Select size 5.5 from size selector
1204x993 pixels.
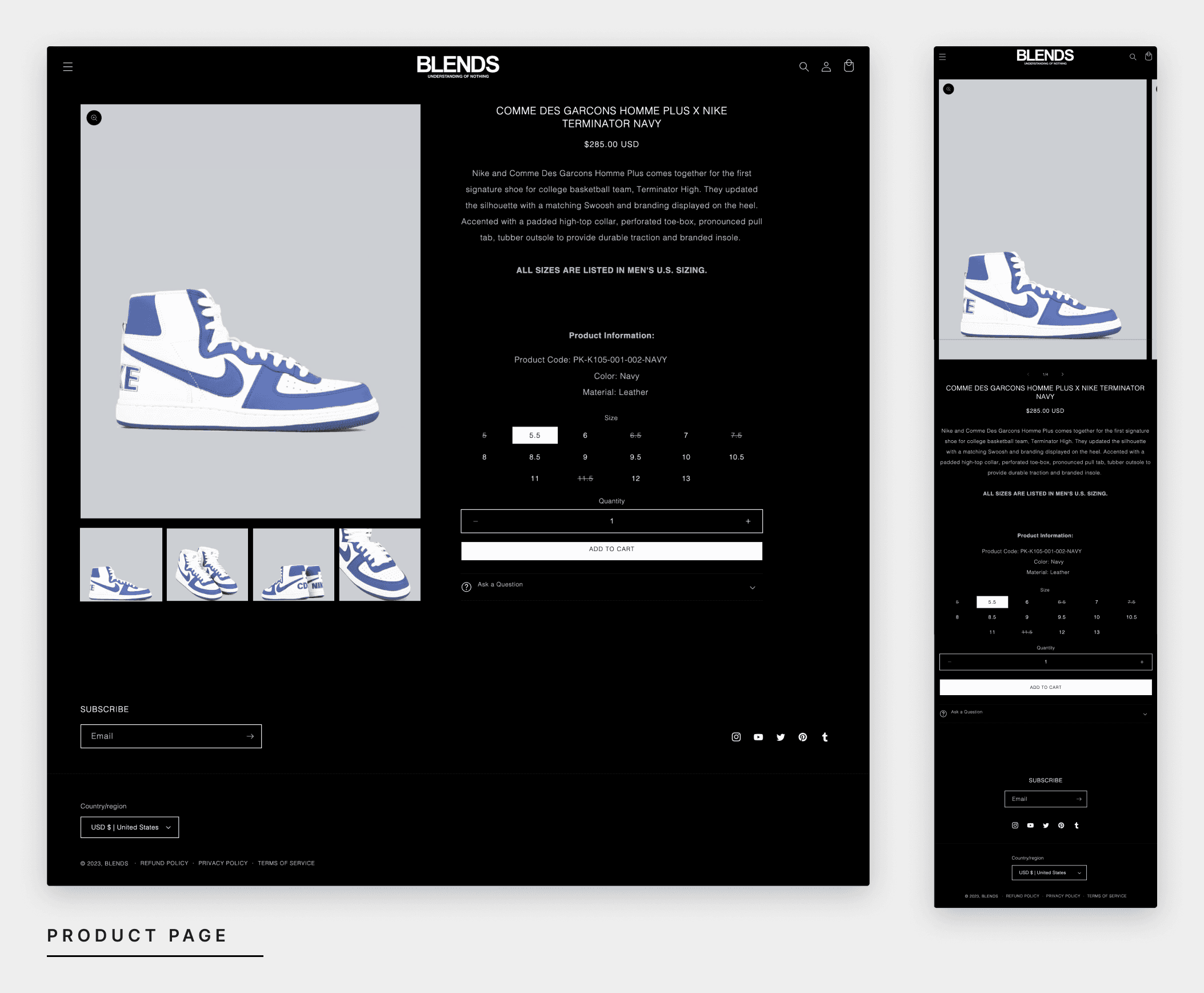(535, 434)
